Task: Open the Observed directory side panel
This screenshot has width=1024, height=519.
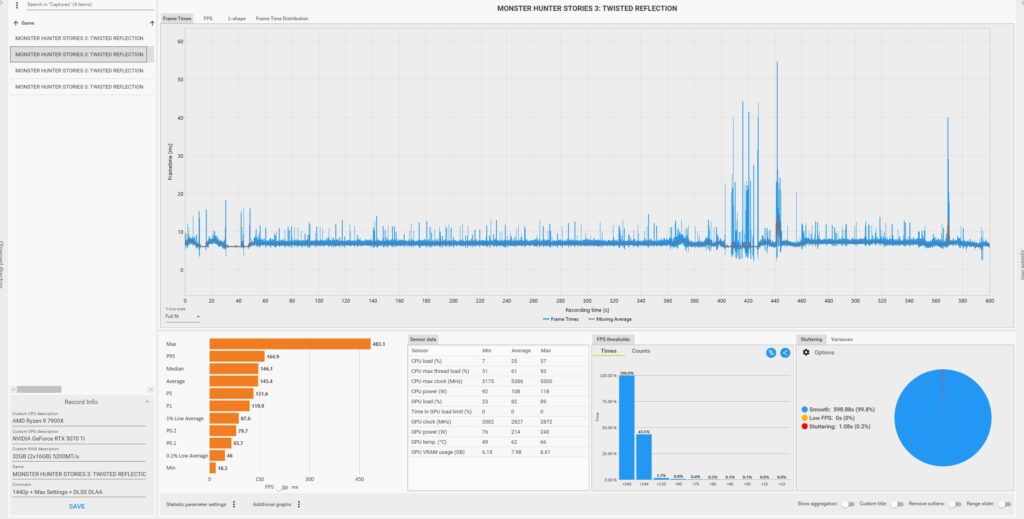Action: [x=2, y=265]
